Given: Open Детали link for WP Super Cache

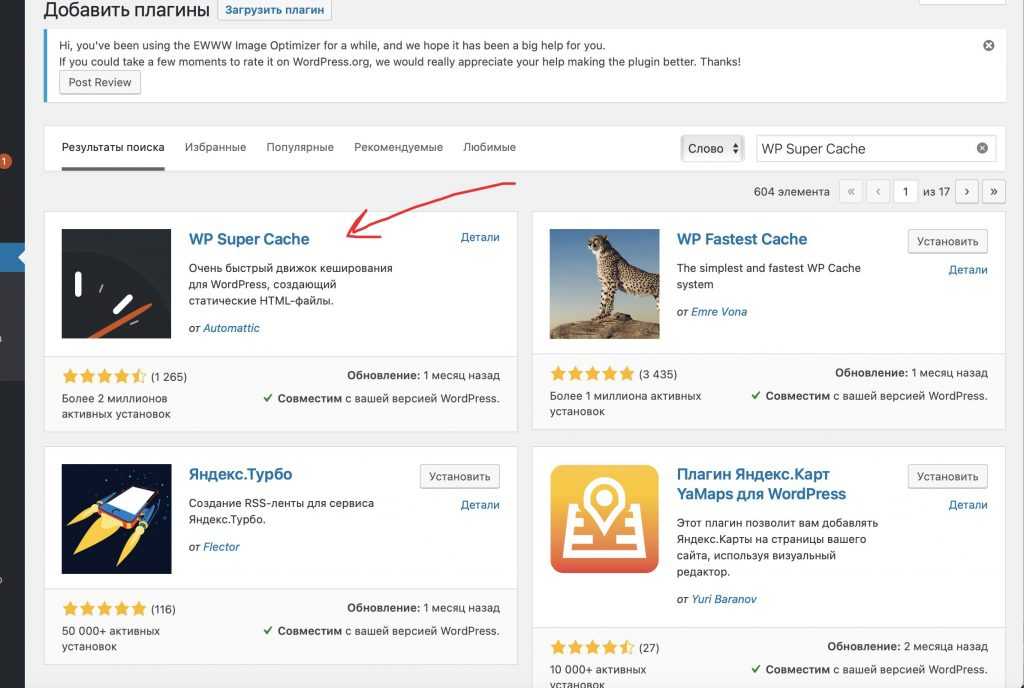Looking at the screenshot, I should [480, 238].
